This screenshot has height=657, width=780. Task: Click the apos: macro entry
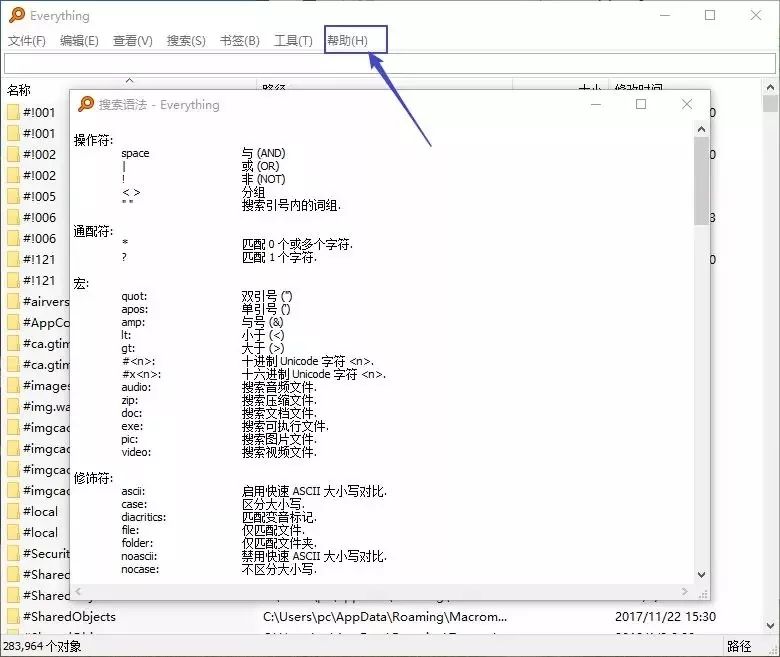coord(134,309)
